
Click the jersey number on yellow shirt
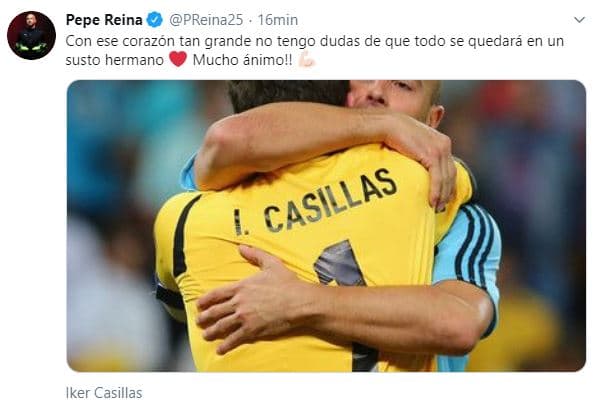[339, 264]
